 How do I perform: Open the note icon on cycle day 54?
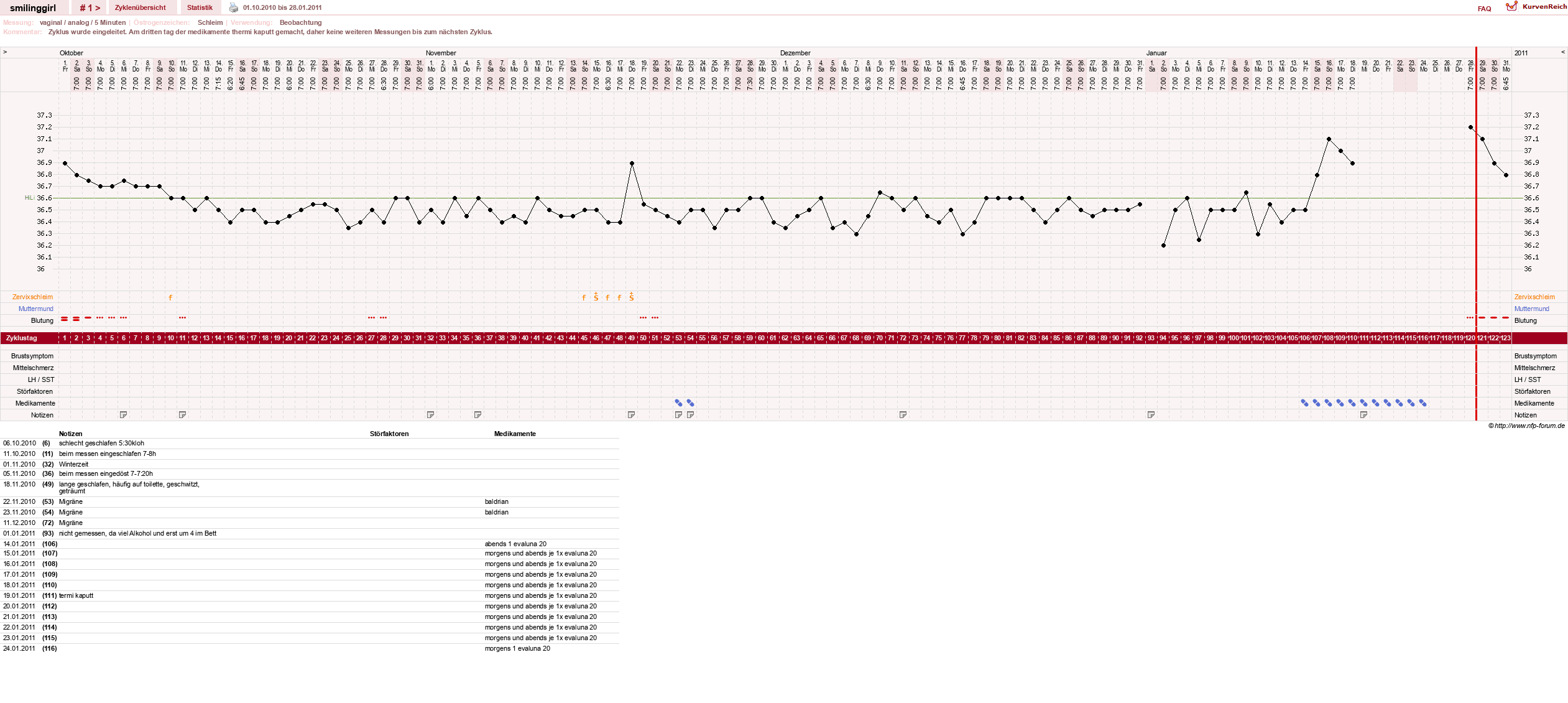(690, 415)
